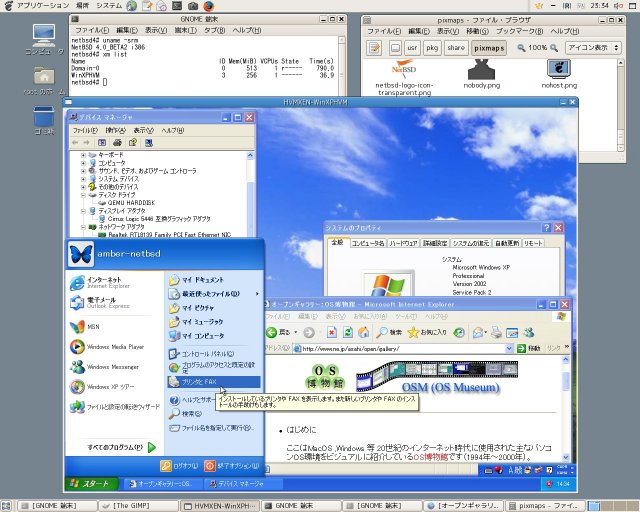Open Files and Settings Transfer Wizard

tap(115, 407)
